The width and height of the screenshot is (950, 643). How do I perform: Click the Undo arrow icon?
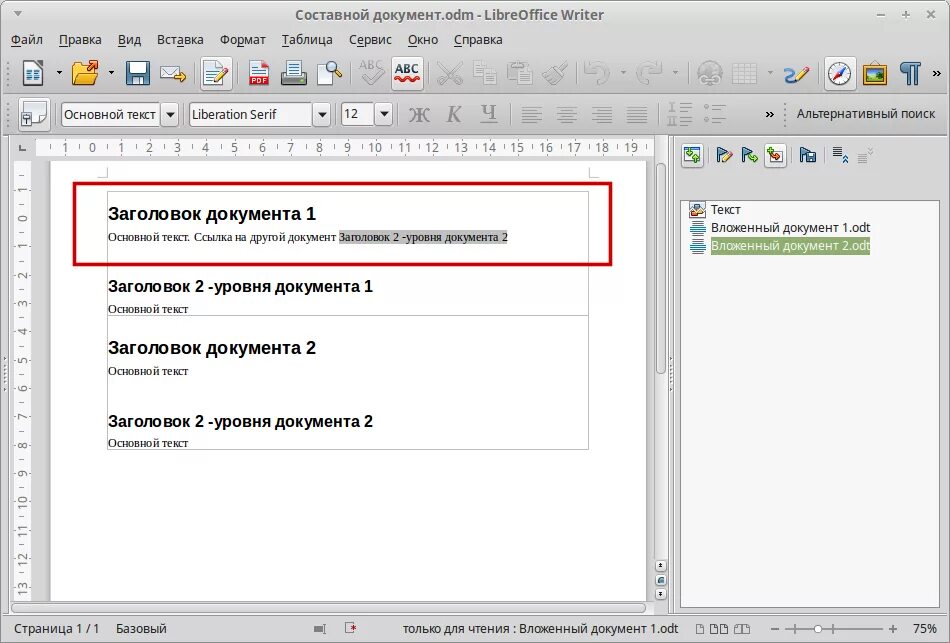pyautogui.click(x=597, y=73)
